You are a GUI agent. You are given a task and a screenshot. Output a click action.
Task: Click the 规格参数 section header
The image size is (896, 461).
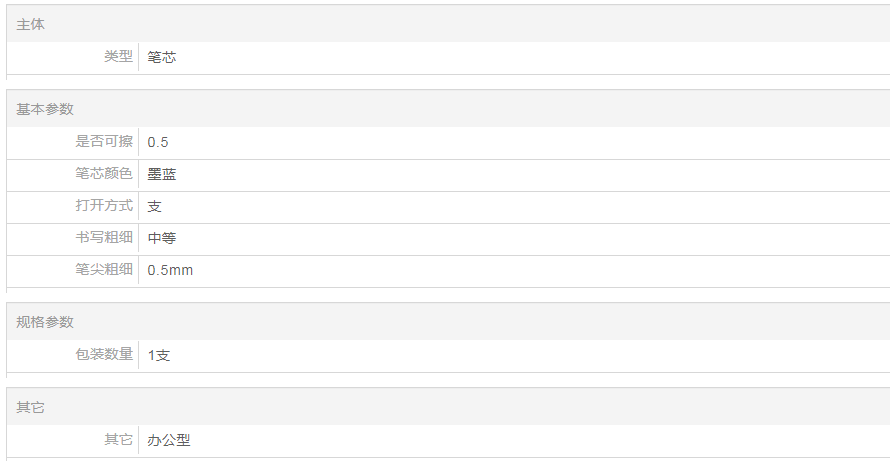[45, 322]
